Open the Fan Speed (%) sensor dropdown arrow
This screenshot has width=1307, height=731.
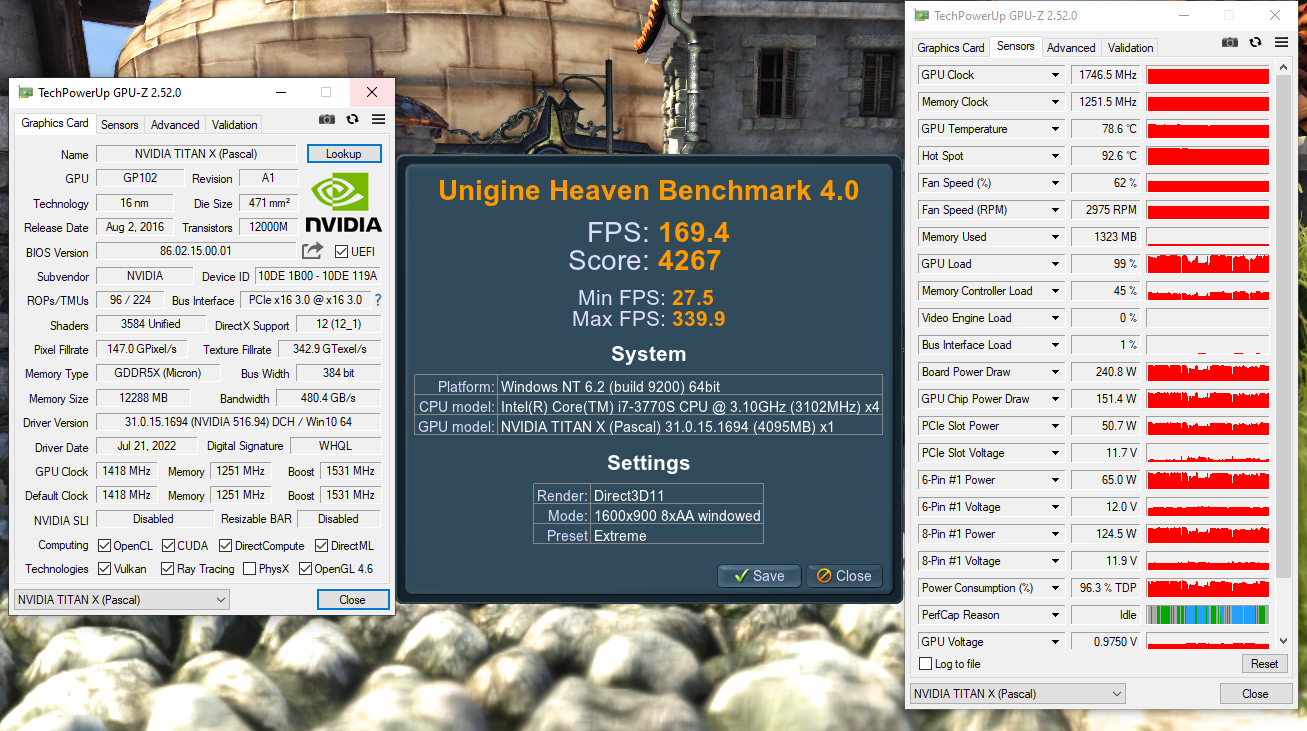coord(1055,183)
